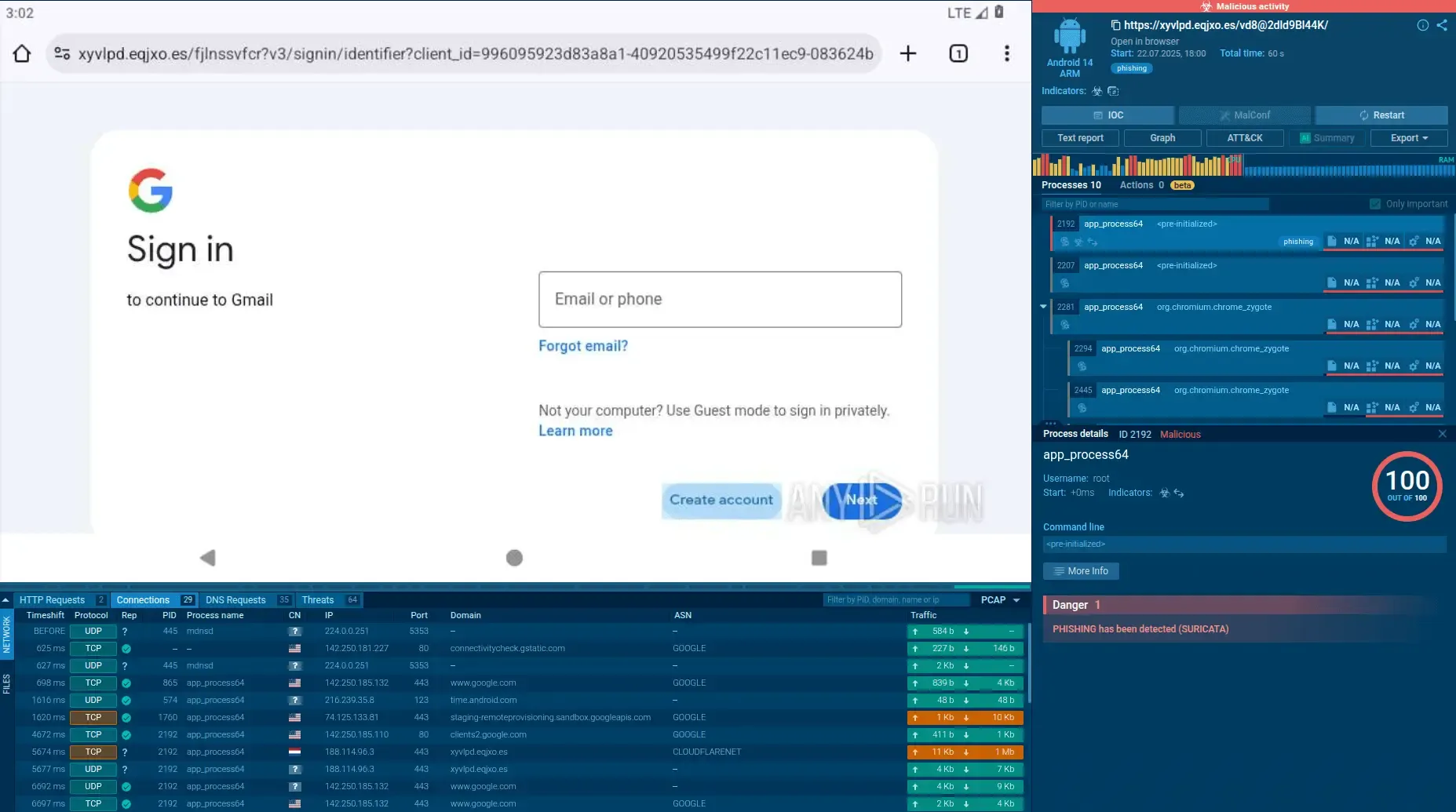Click the share icon for this task
This screenshot has width=1456, height=812.
point(1442,25)
